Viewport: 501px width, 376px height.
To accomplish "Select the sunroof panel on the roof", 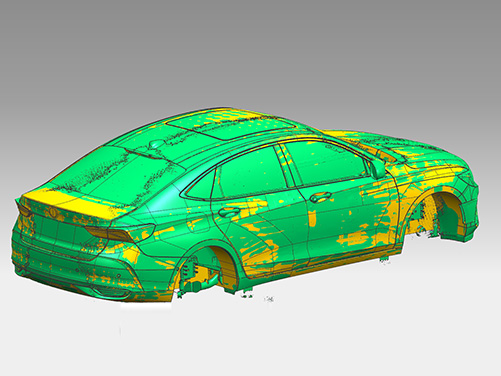I will [230, 125].
